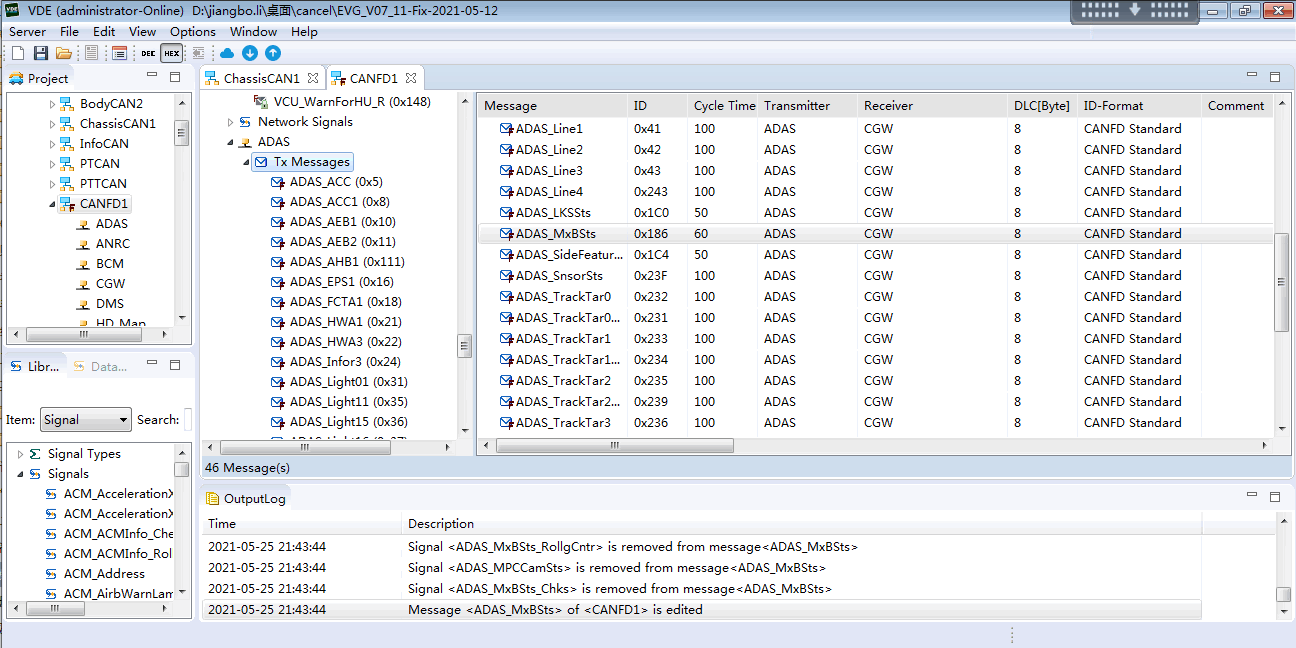Screen dimensions: 1296x648
Task: Select ADAS_Light01 (0x31) in the tree
Action: (x=348, y=382)
